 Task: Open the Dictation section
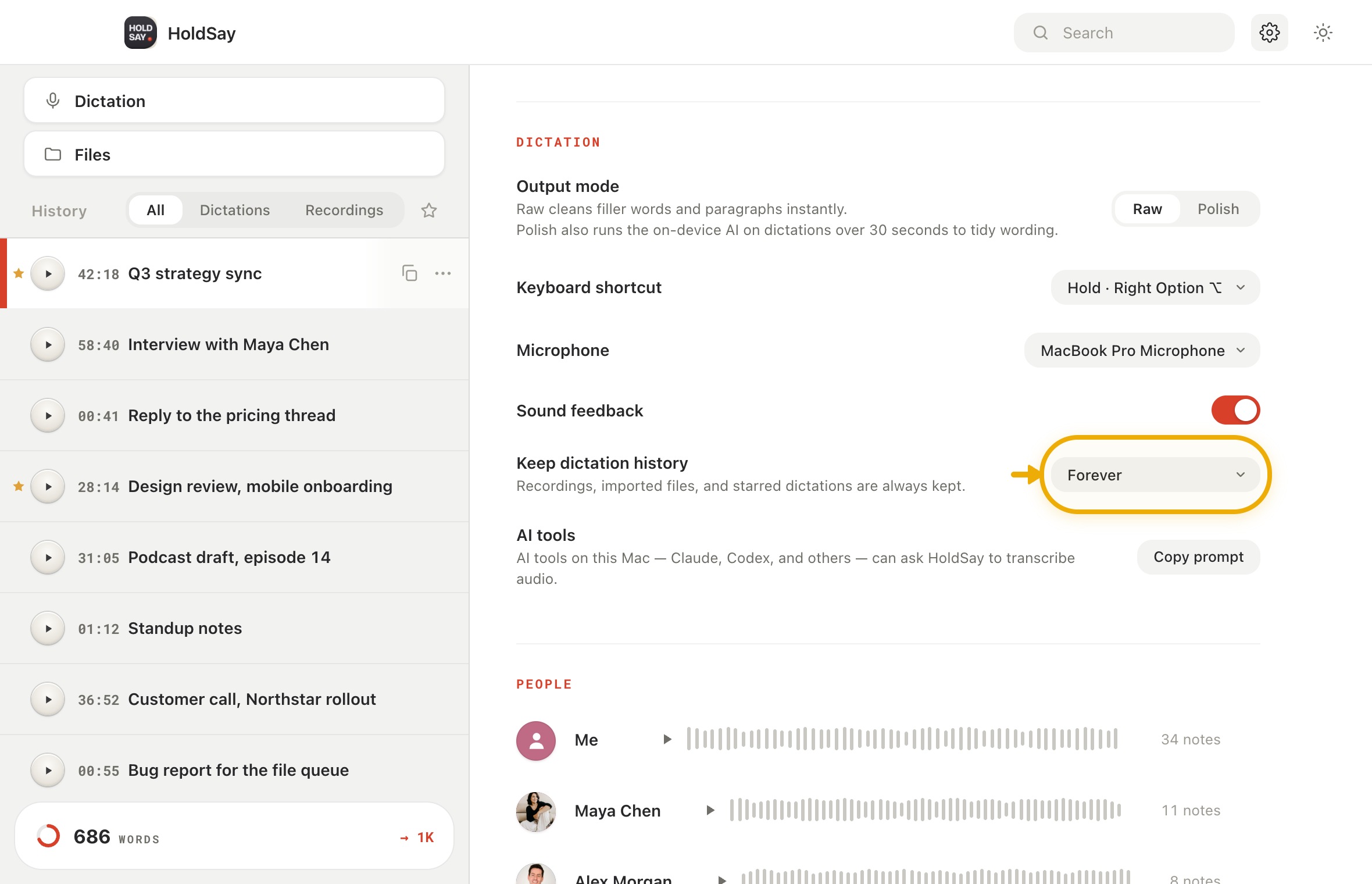[x=234, y=101]
